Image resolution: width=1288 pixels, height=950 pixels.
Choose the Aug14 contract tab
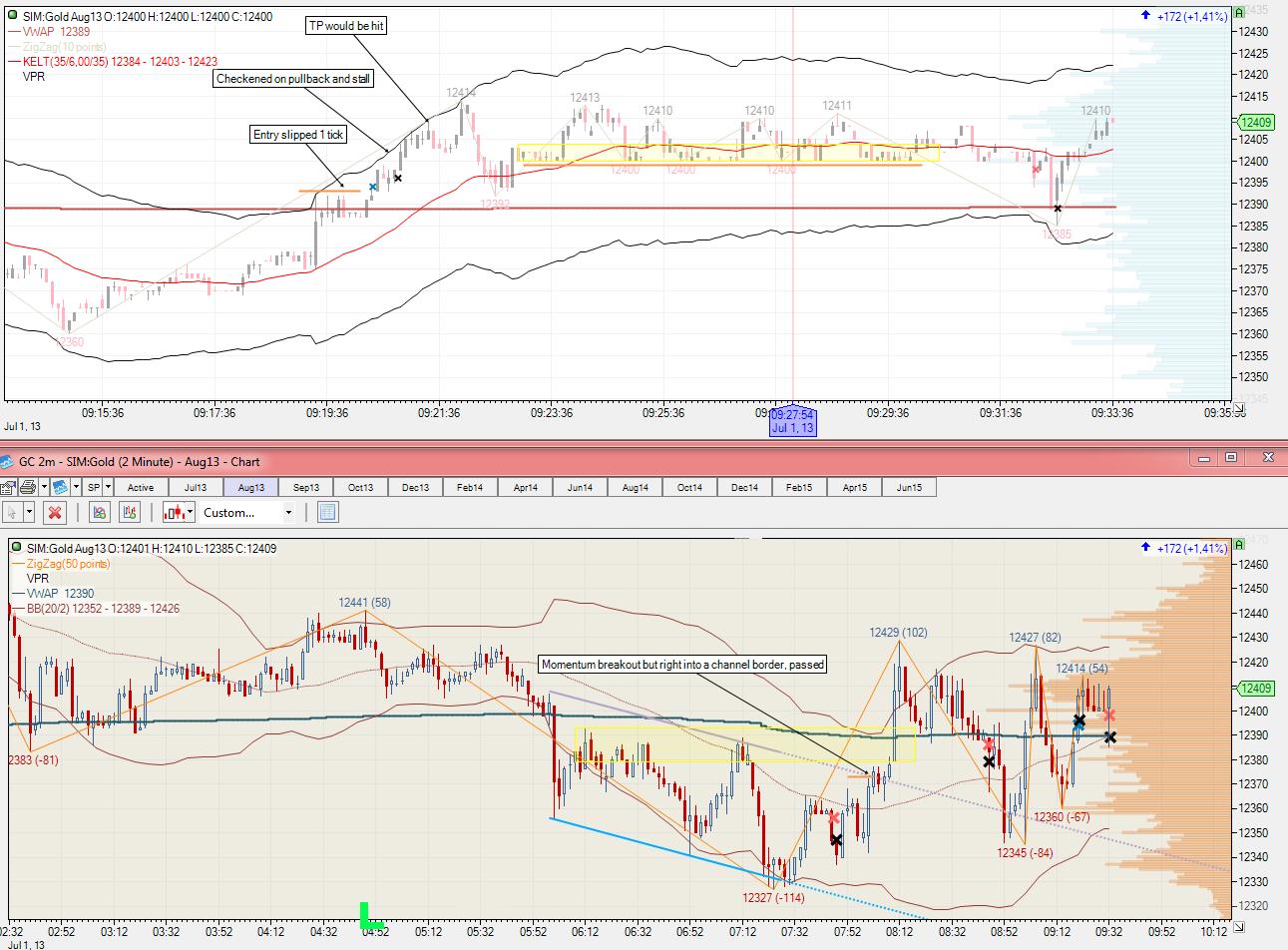(635, 487)
